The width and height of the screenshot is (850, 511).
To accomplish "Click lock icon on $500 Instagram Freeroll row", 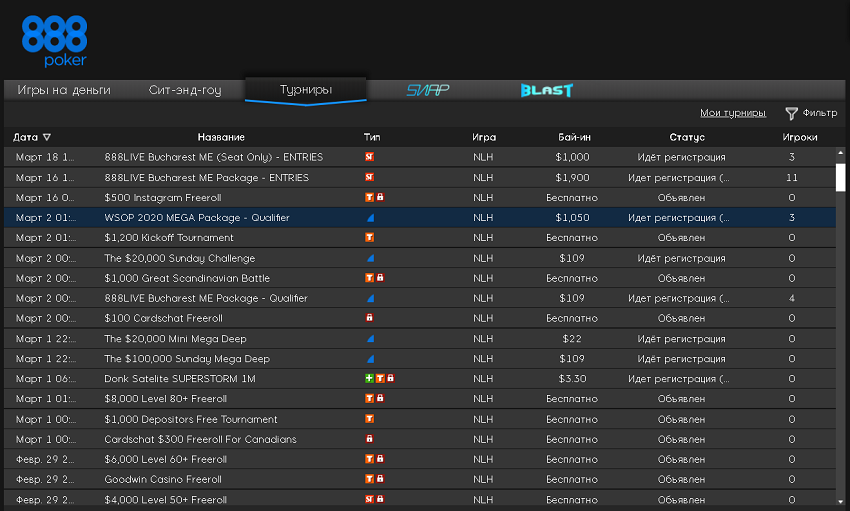I will pos(380,198).
